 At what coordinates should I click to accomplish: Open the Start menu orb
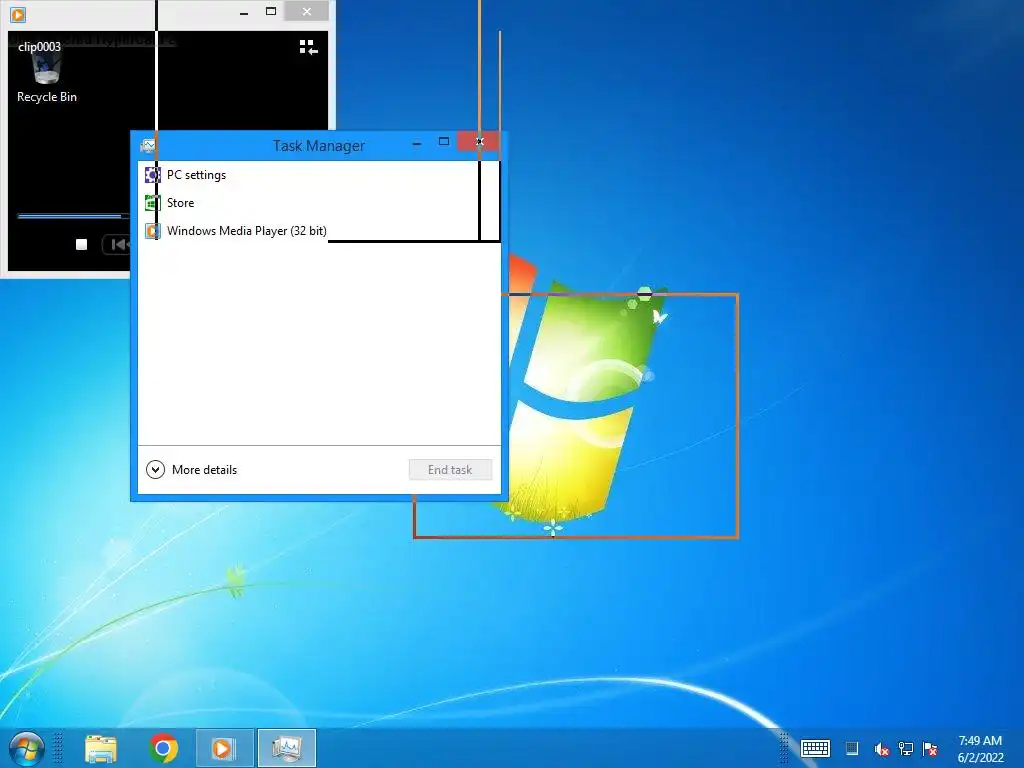click(26, 748)
